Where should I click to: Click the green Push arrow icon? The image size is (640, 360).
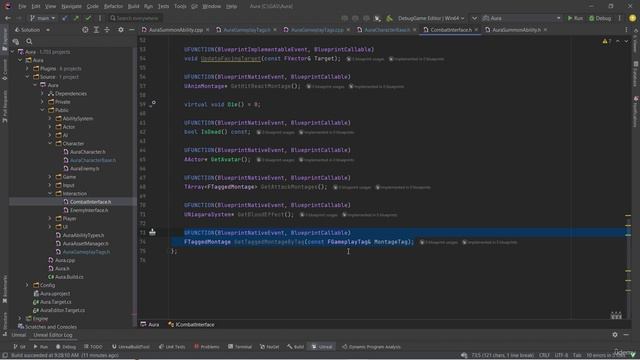tap(76, 18)
